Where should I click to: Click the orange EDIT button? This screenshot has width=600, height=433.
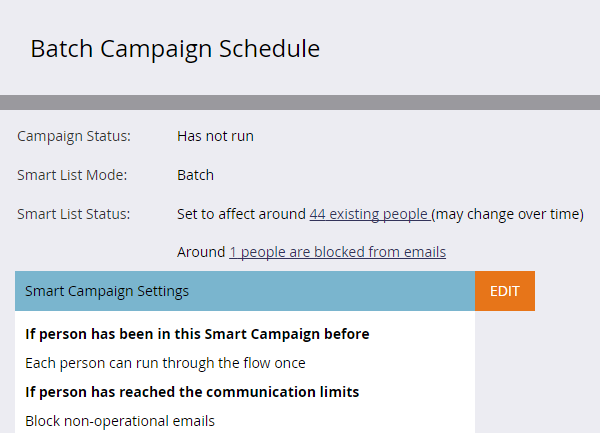[x=505, y=291]
